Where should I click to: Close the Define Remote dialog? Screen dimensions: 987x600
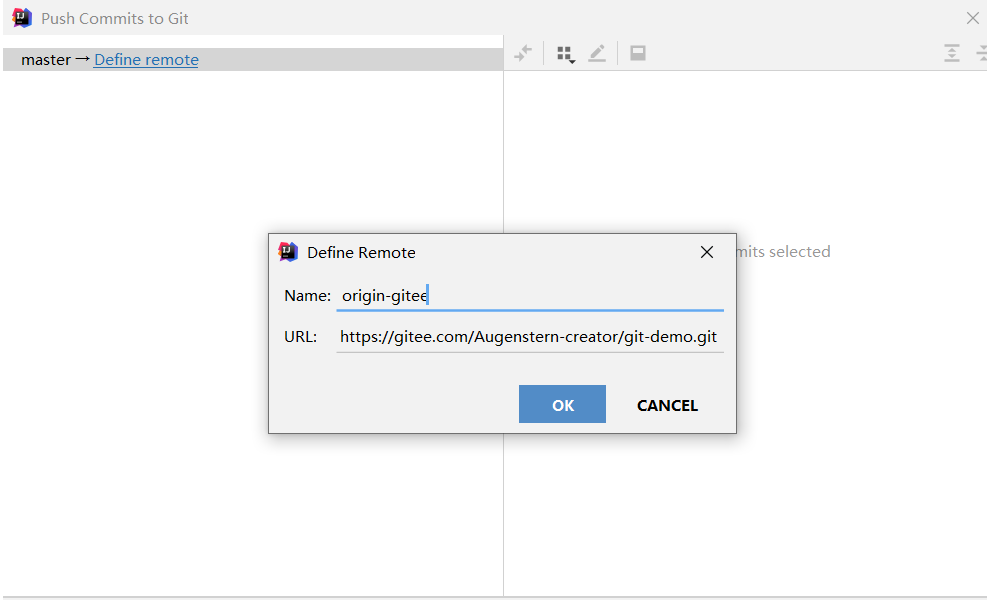(x=707, y=252)
